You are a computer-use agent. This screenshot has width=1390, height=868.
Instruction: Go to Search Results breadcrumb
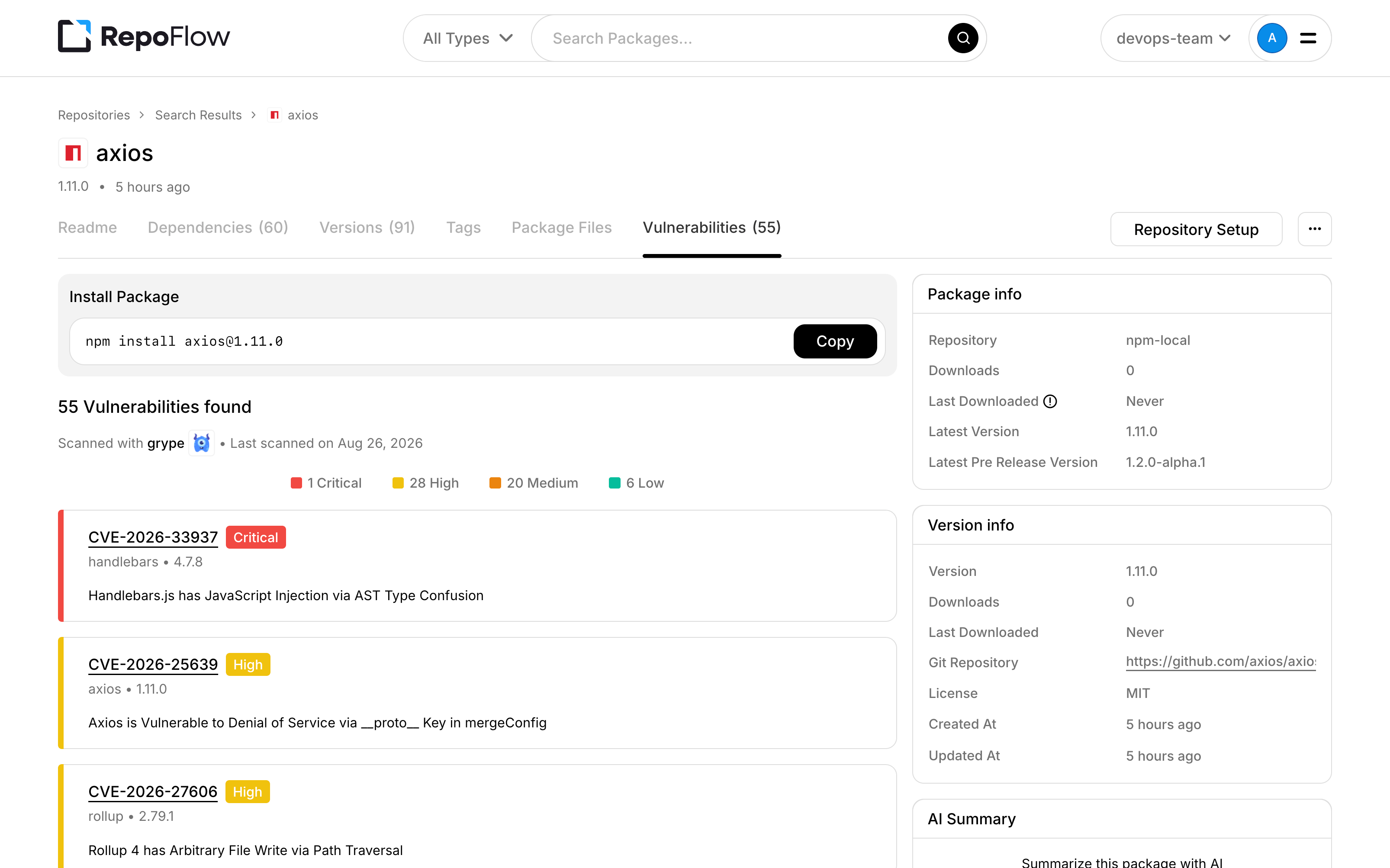click(x=198, y=116)
